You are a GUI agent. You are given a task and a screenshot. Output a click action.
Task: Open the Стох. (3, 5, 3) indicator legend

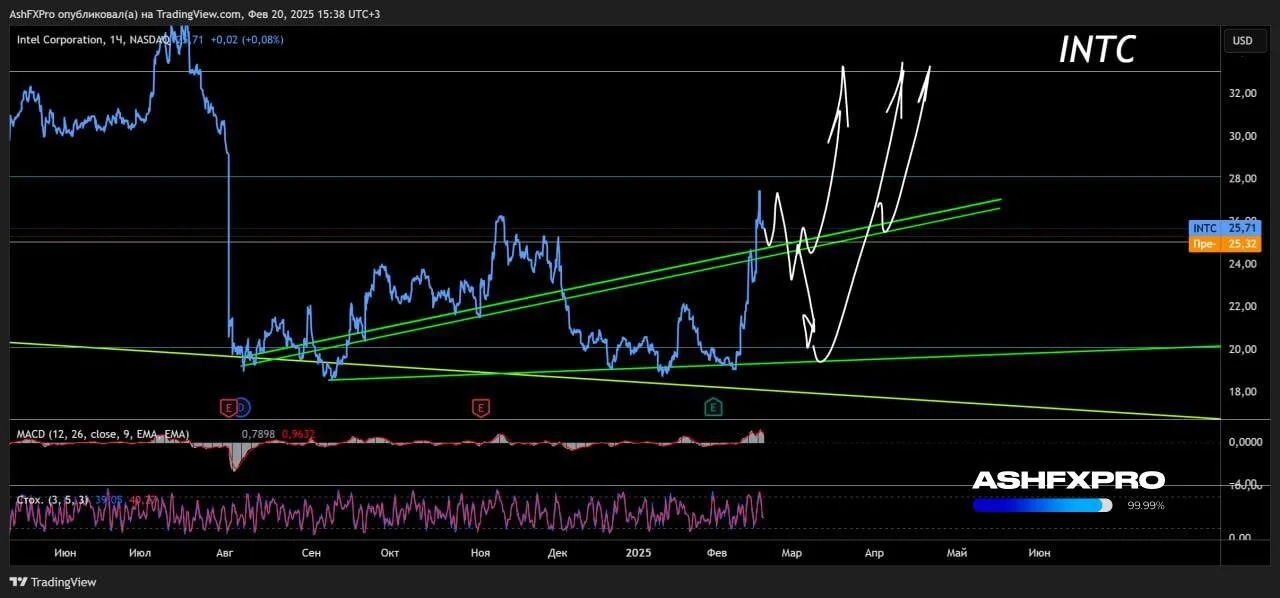coord(54,499)
